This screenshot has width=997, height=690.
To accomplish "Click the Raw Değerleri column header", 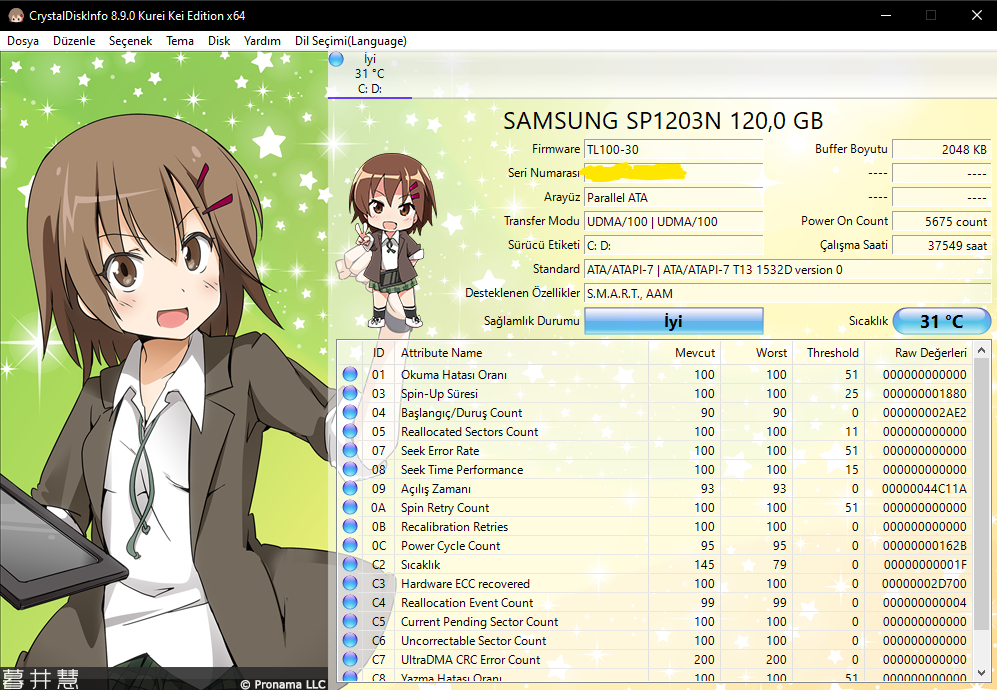I will [x=930, y=353].
